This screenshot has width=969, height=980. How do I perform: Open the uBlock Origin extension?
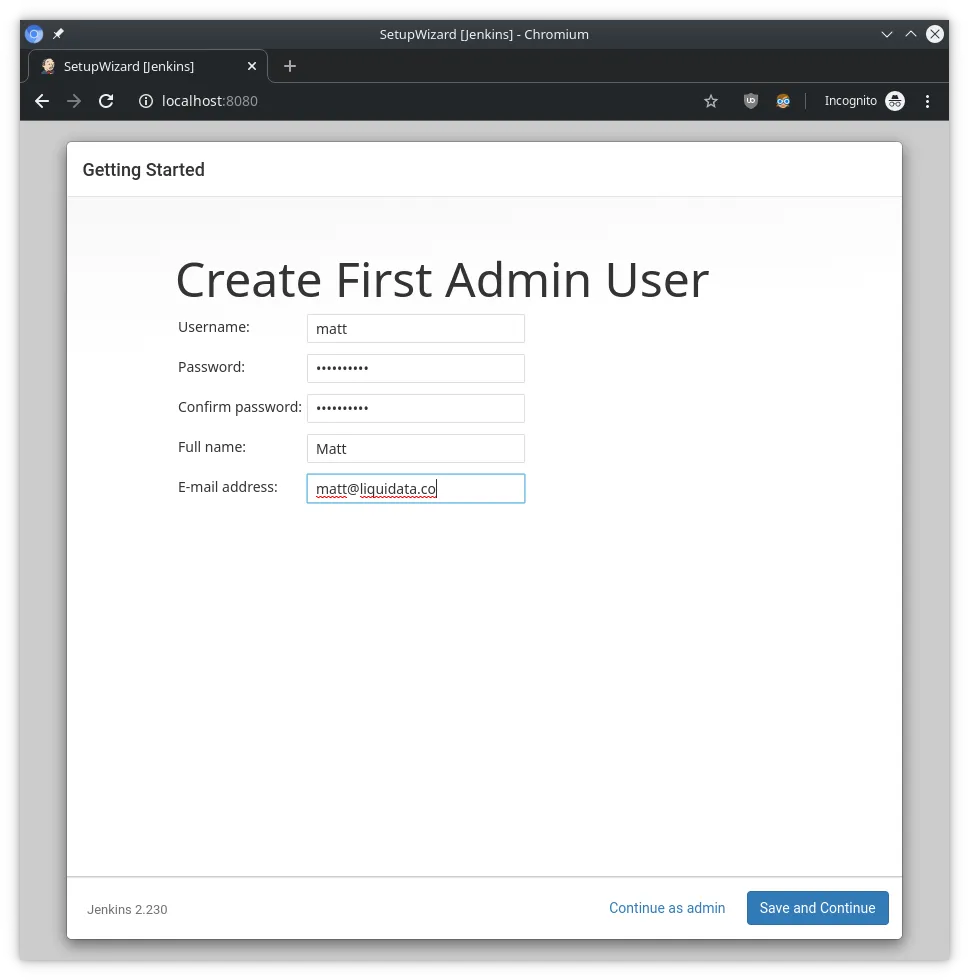pyautogui.click(x=750, y=100)
